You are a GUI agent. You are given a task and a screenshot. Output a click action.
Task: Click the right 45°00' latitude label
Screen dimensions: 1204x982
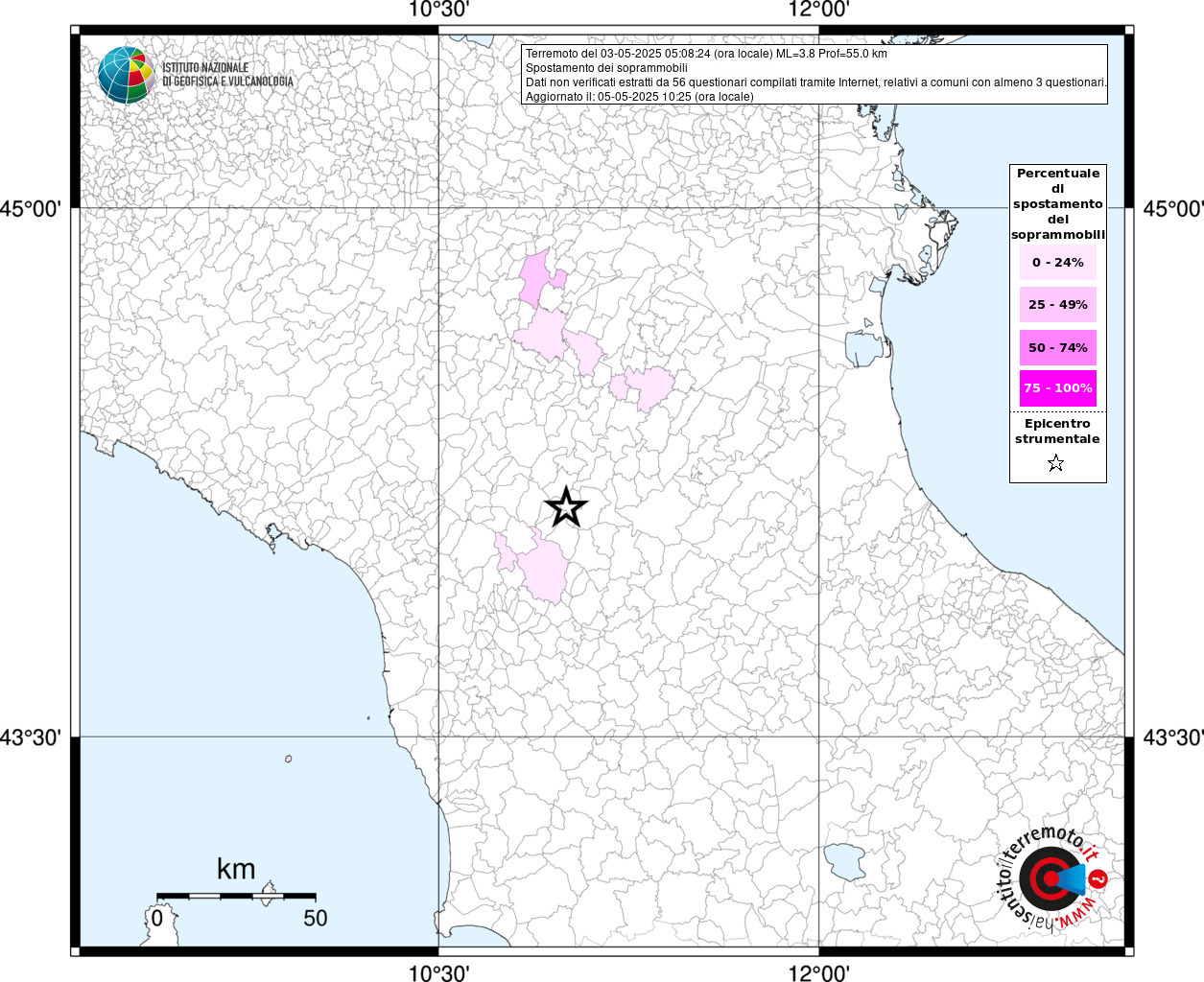[1172, 208]
